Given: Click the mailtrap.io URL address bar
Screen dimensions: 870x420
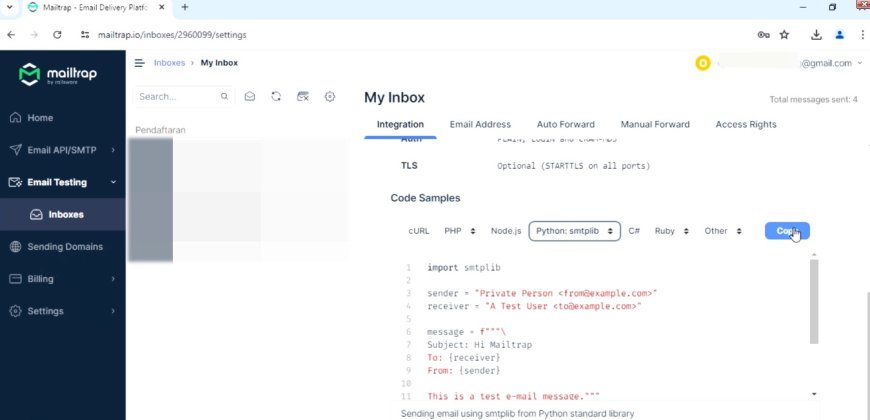Looking at the screenshot, I should pos(172,34).
